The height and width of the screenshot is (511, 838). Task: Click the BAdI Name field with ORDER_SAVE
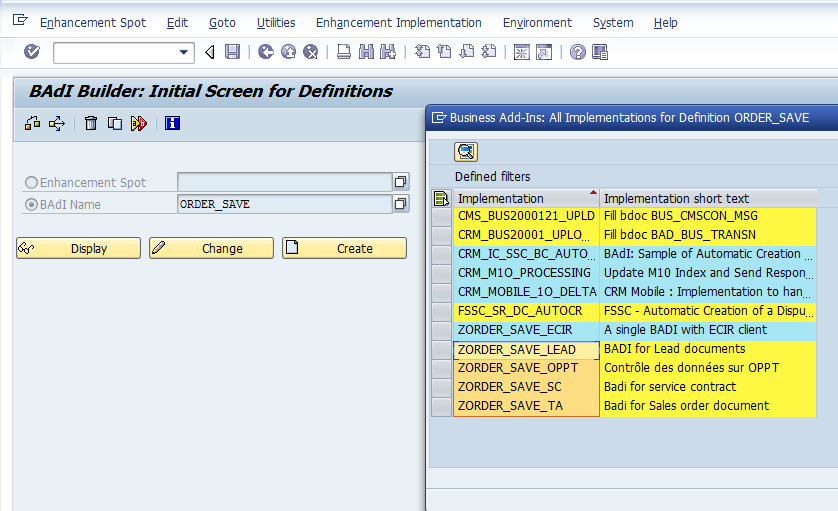[x=284, y=204]
